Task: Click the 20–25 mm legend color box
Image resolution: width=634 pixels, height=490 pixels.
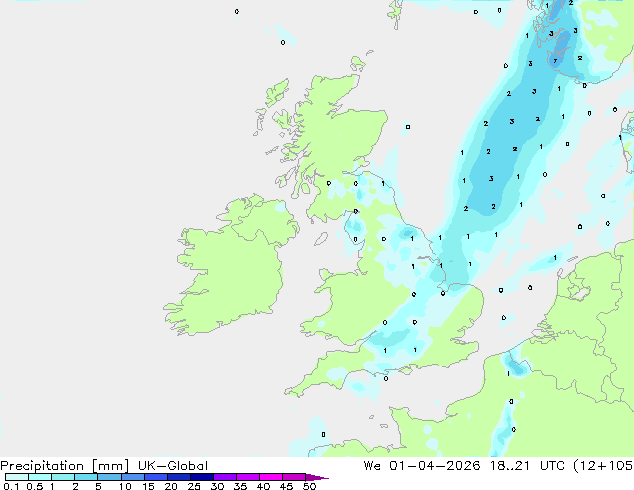Action: 178,477
